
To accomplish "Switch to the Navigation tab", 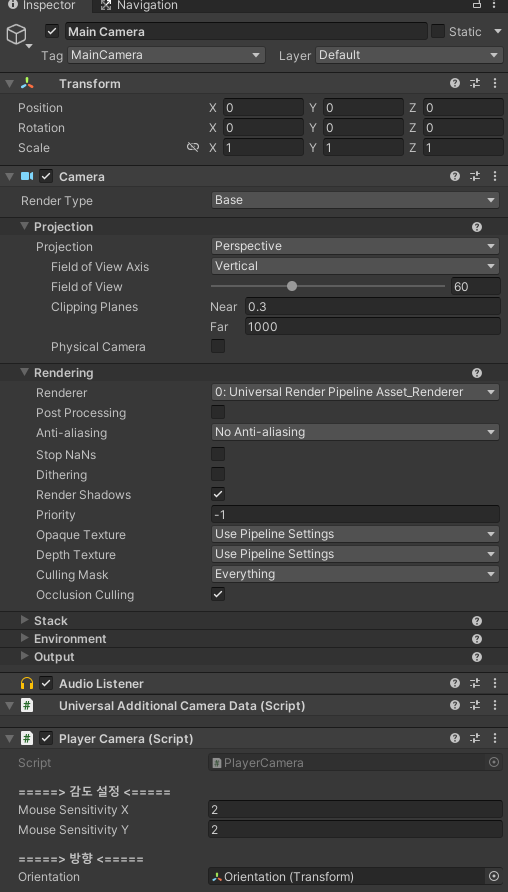I will (139, 6).
